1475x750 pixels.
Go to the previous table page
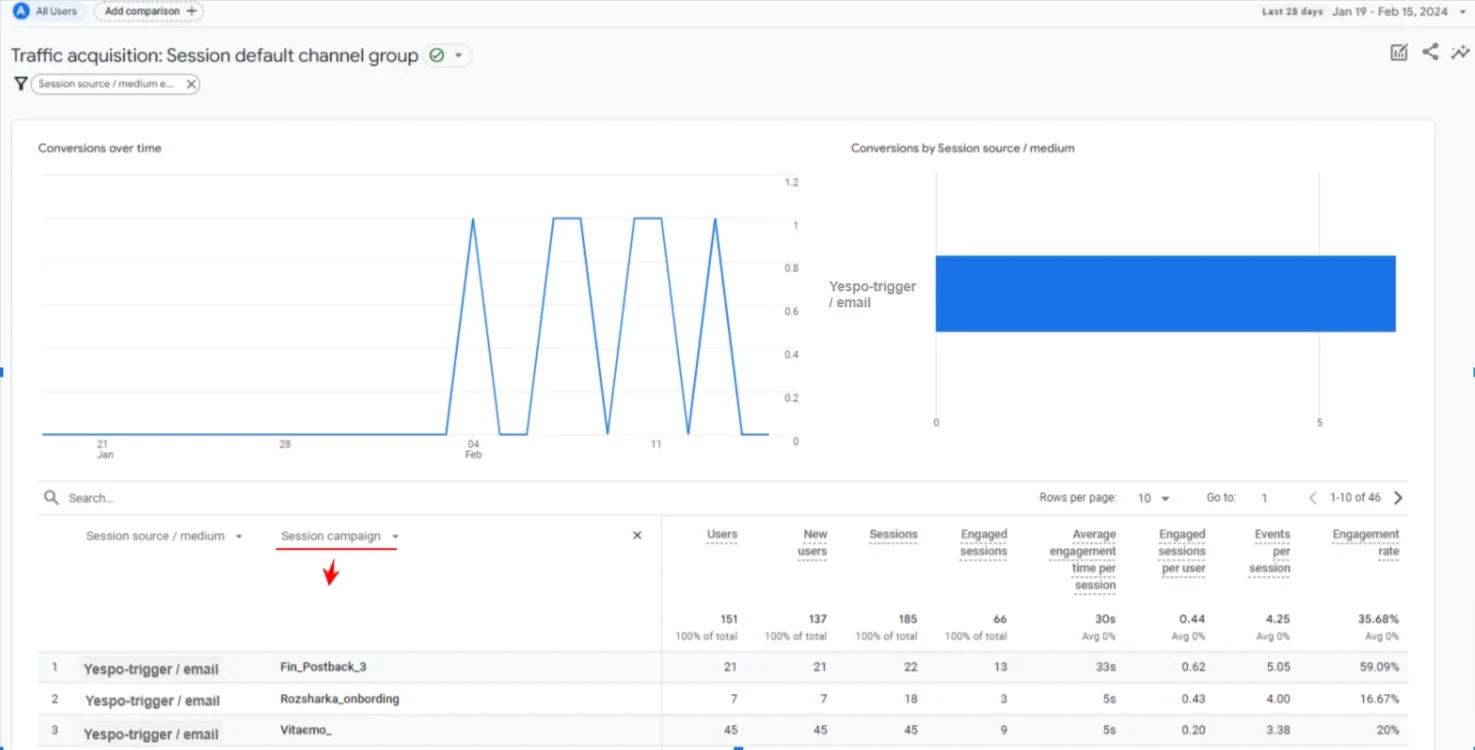pos(1313,498)
